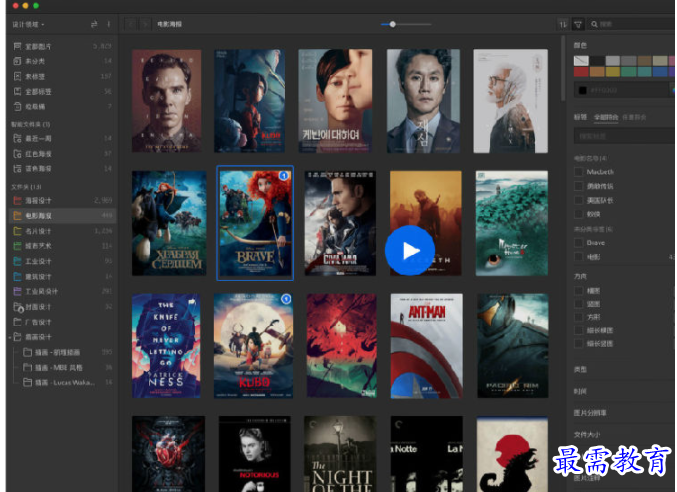The height and width of the screenshot is (492, 677).
Task: Check the 细长竖图 orientation checkbox
Action: tap(579, 344)
